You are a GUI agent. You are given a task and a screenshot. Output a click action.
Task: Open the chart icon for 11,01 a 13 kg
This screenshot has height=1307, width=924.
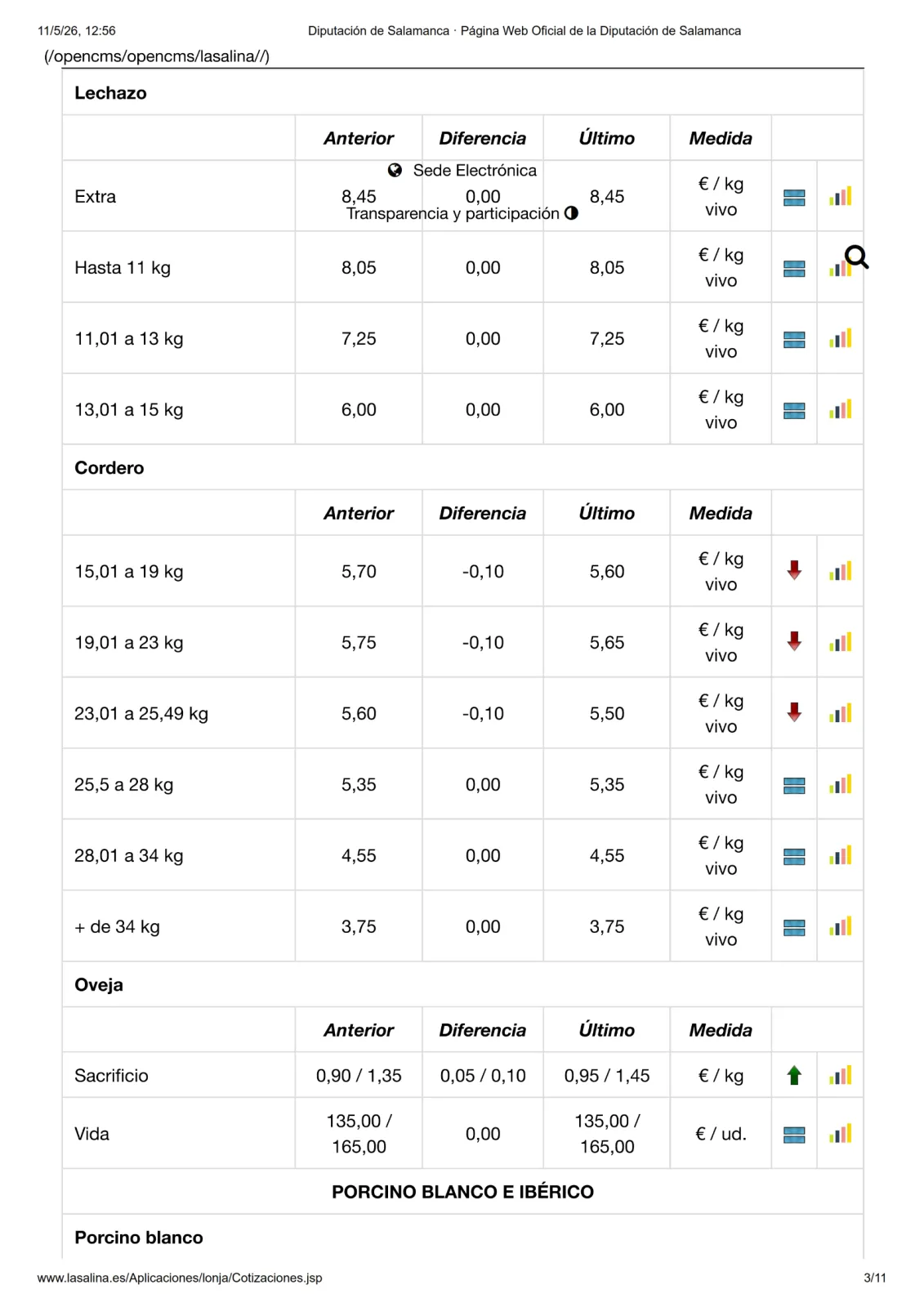pyautogui.click(x=840, y=339)
